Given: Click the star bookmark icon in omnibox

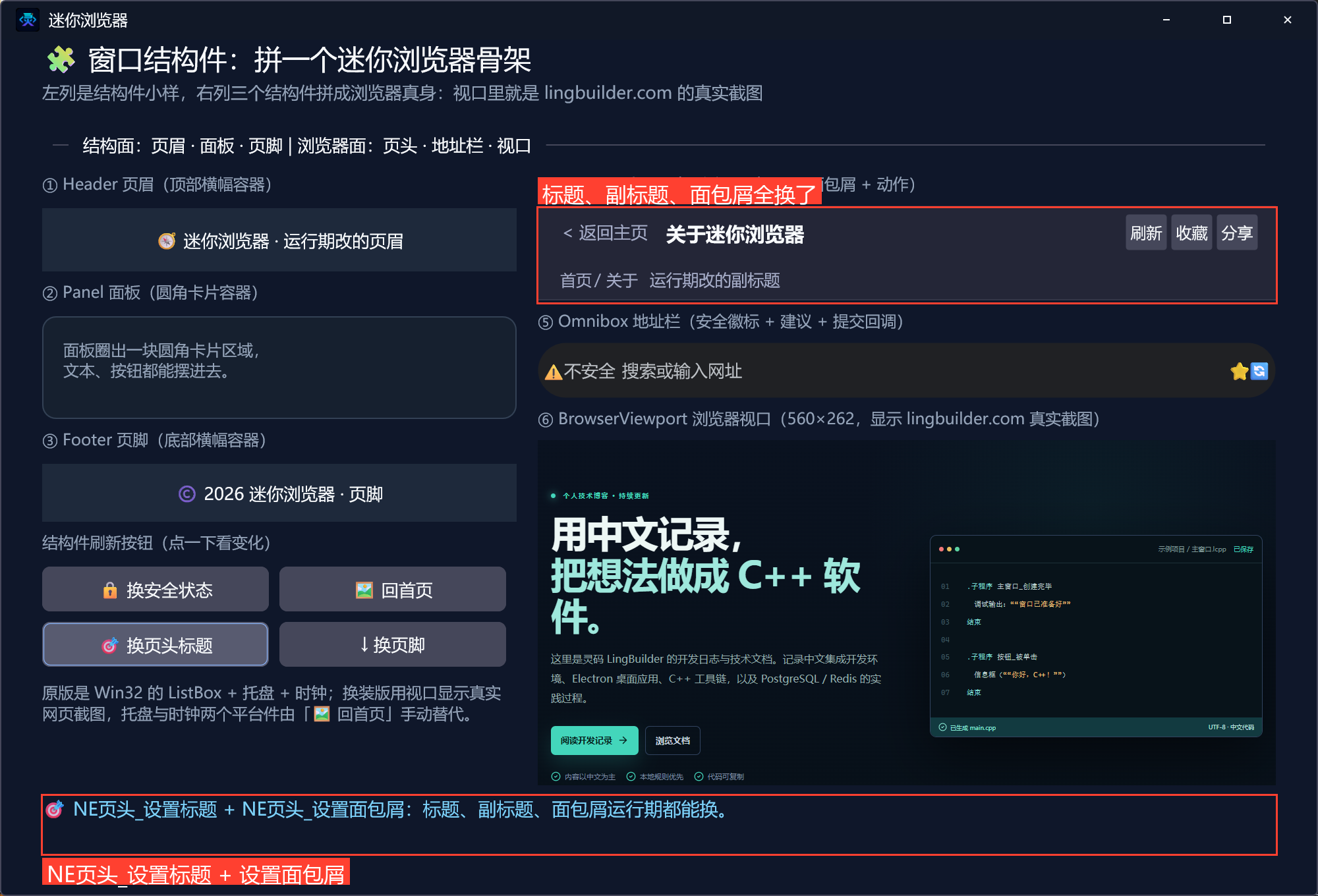Looking at the screenshot, I should pyautogui.click(x=1239, y=372).
